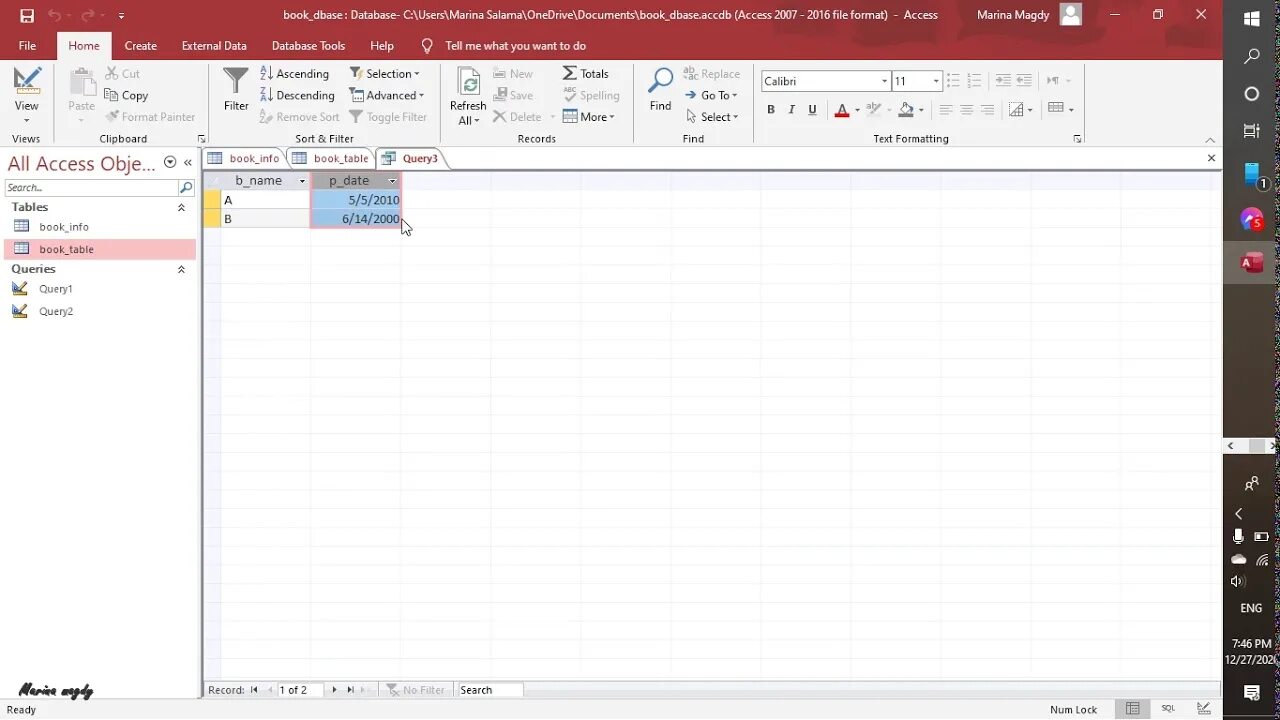
Task: Open font name Calibri dropdown
Action: tap(884, 81)
